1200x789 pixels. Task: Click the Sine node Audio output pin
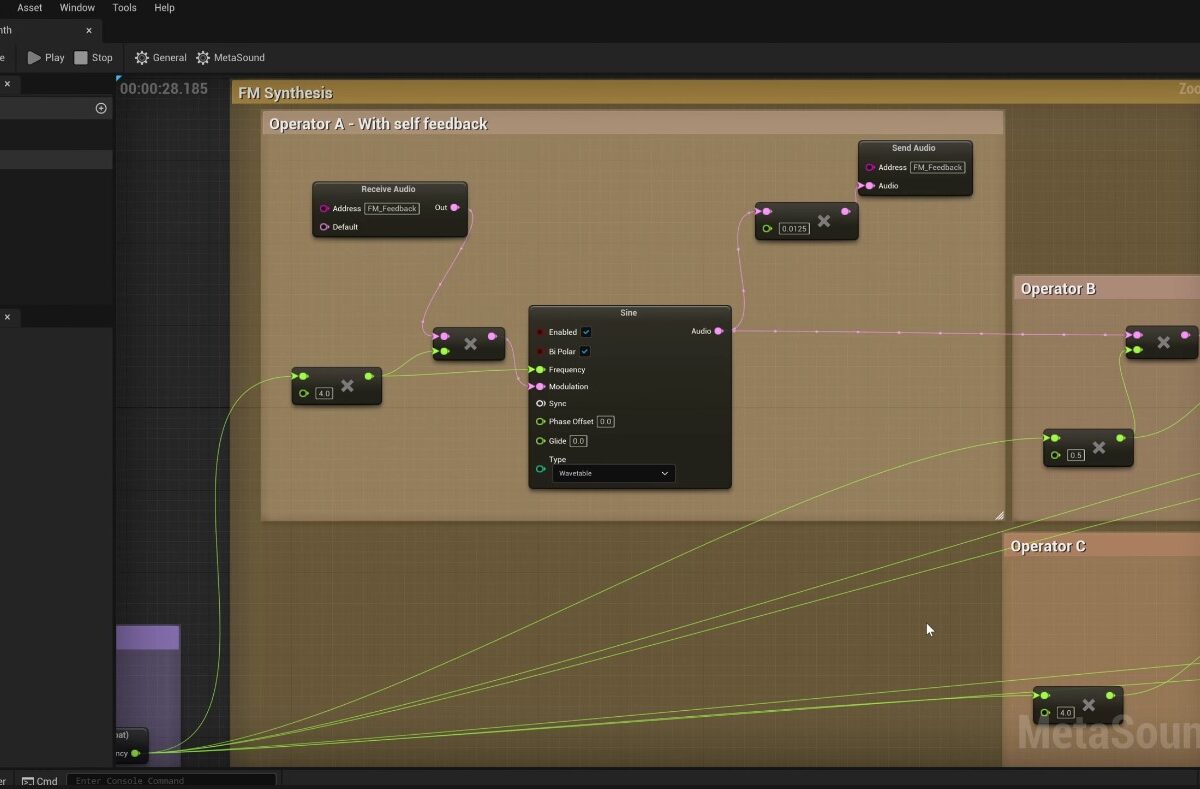[719, 331]
